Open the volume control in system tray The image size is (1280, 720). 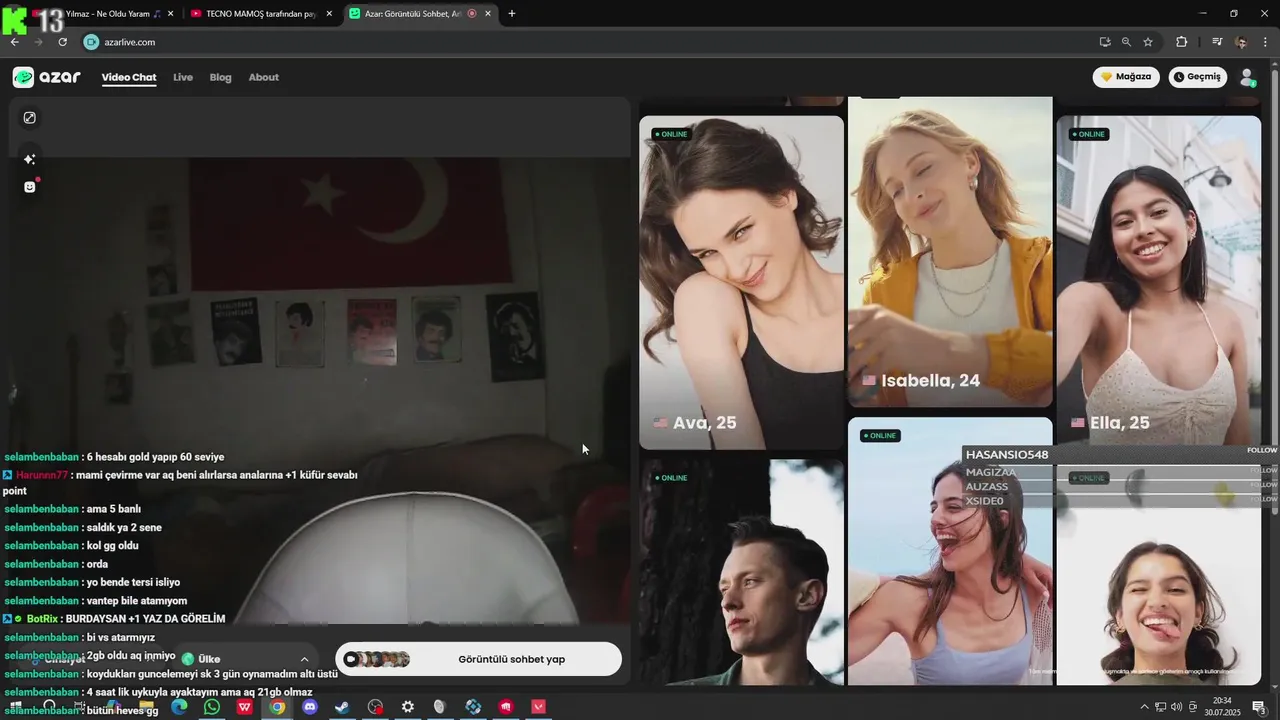(1176, 707)
